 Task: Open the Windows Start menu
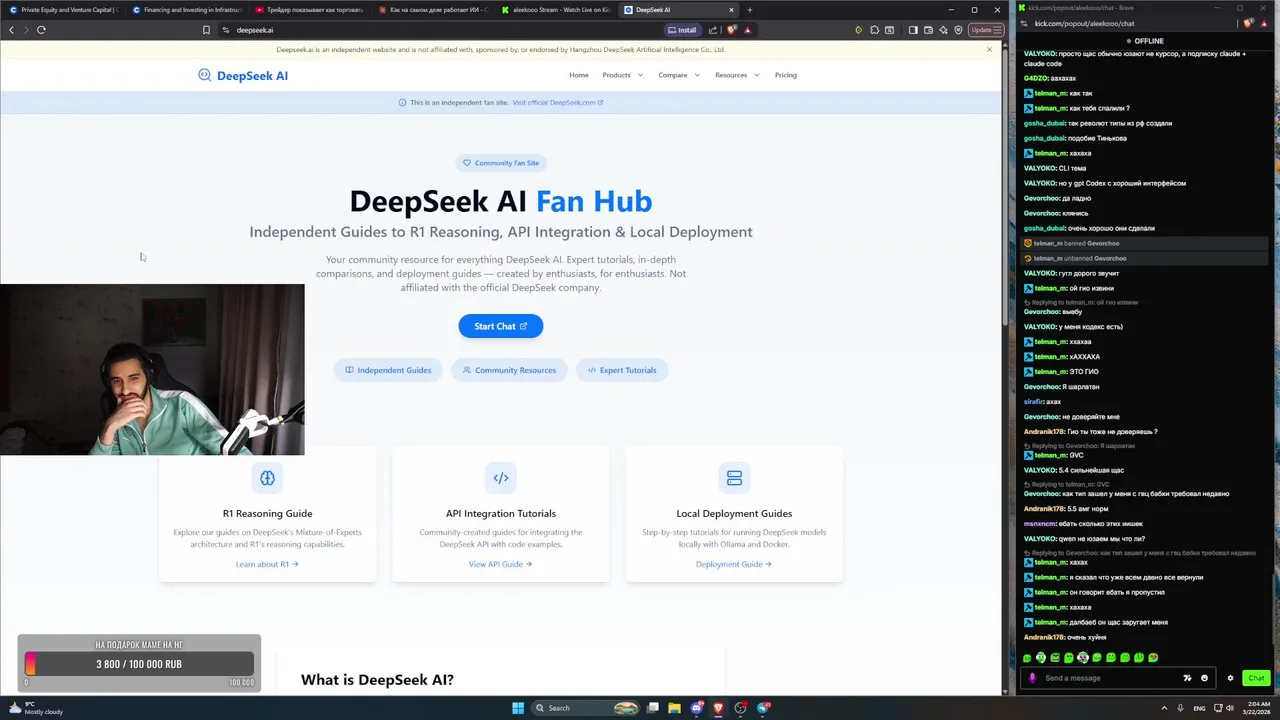pyautogui.click(x=518, y=708)
